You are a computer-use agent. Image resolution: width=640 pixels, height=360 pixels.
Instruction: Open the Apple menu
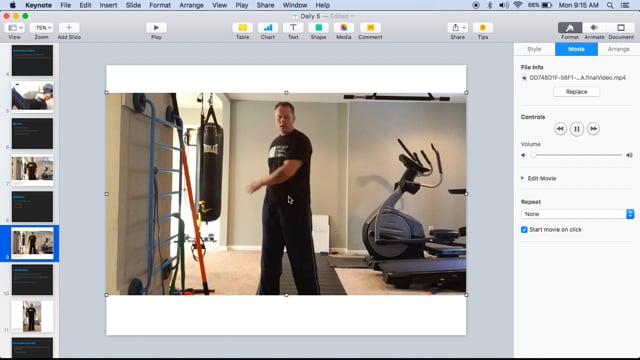point(13,5)
